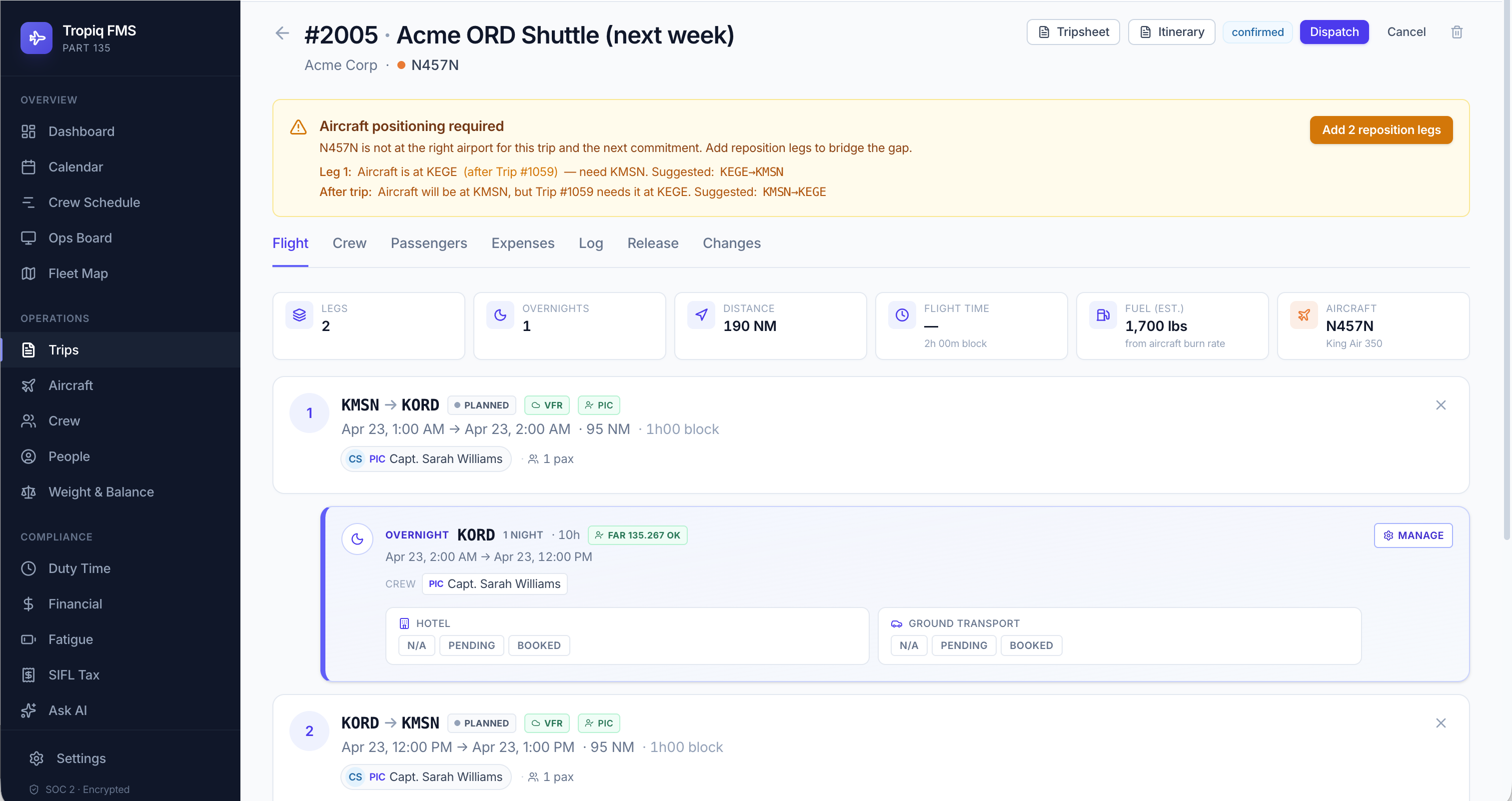Viewport: 1512px width, 801px height.
Task: Mark ground transport as N/A
Action: point(908,645)
